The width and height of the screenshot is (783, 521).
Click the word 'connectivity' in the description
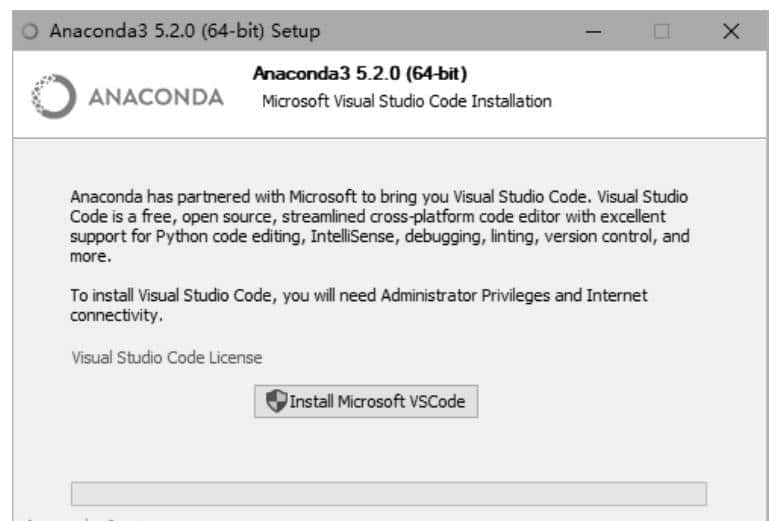click(x=113, y=316)
